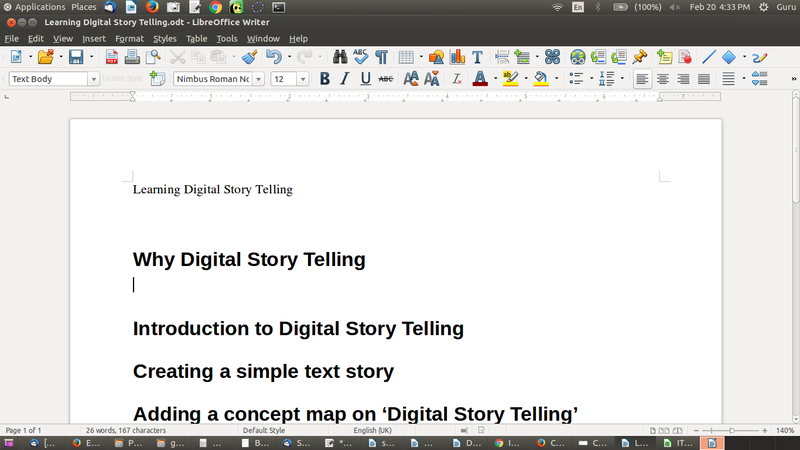
Task: Open the File menu
Action: [x=11, y=39]
